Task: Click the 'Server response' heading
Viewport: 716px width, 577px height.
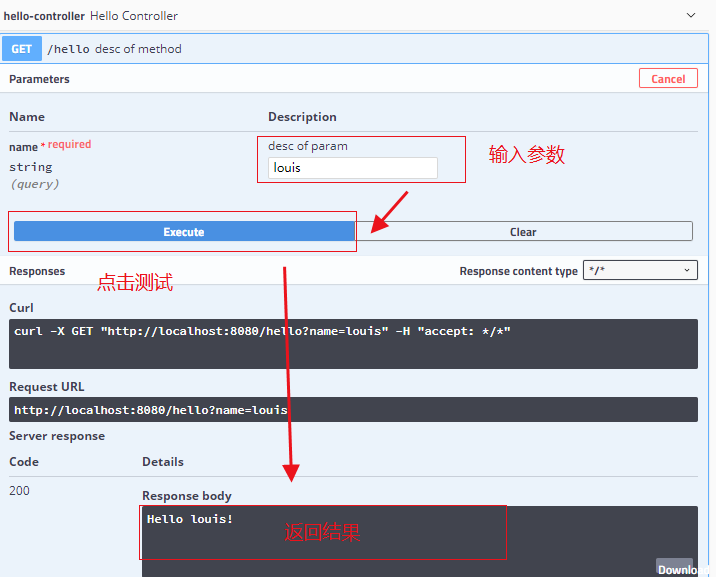Action: [x=57, y=436]
